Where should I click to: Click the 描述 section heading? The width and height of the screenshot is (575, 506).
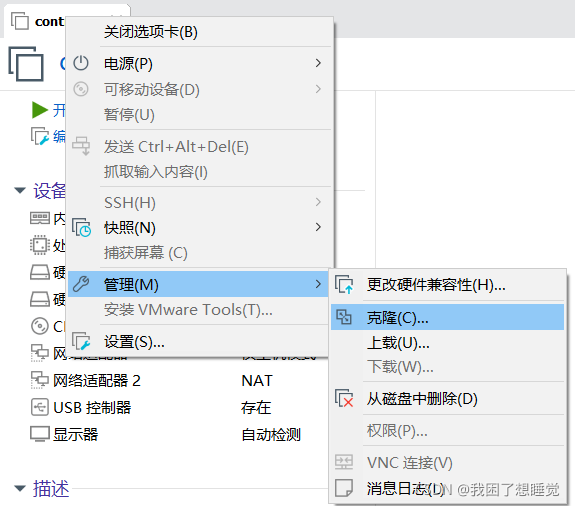pyautogui.click(x=51, y=489)
